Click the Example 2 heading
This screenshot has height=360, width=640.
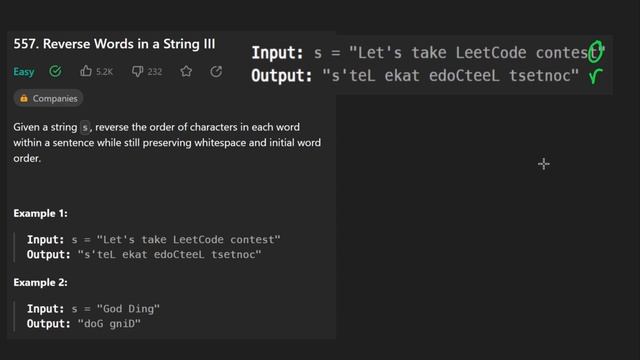pos(40,282)
